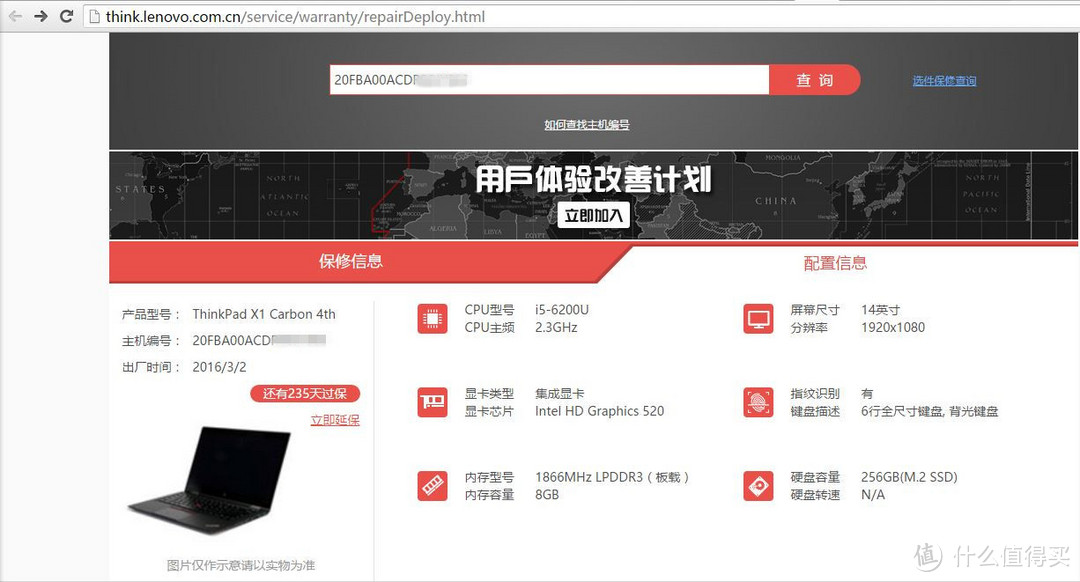
Task: Click the screen monitor icon
Action: (x=758, y=319)
